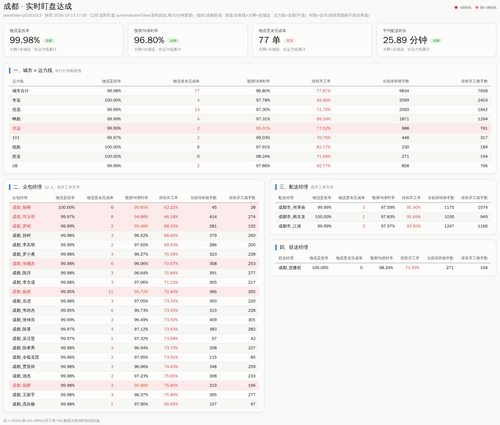500x425 pixels.
Task: Click 95.01% in the highlighted city row
Action: [263, 128]
